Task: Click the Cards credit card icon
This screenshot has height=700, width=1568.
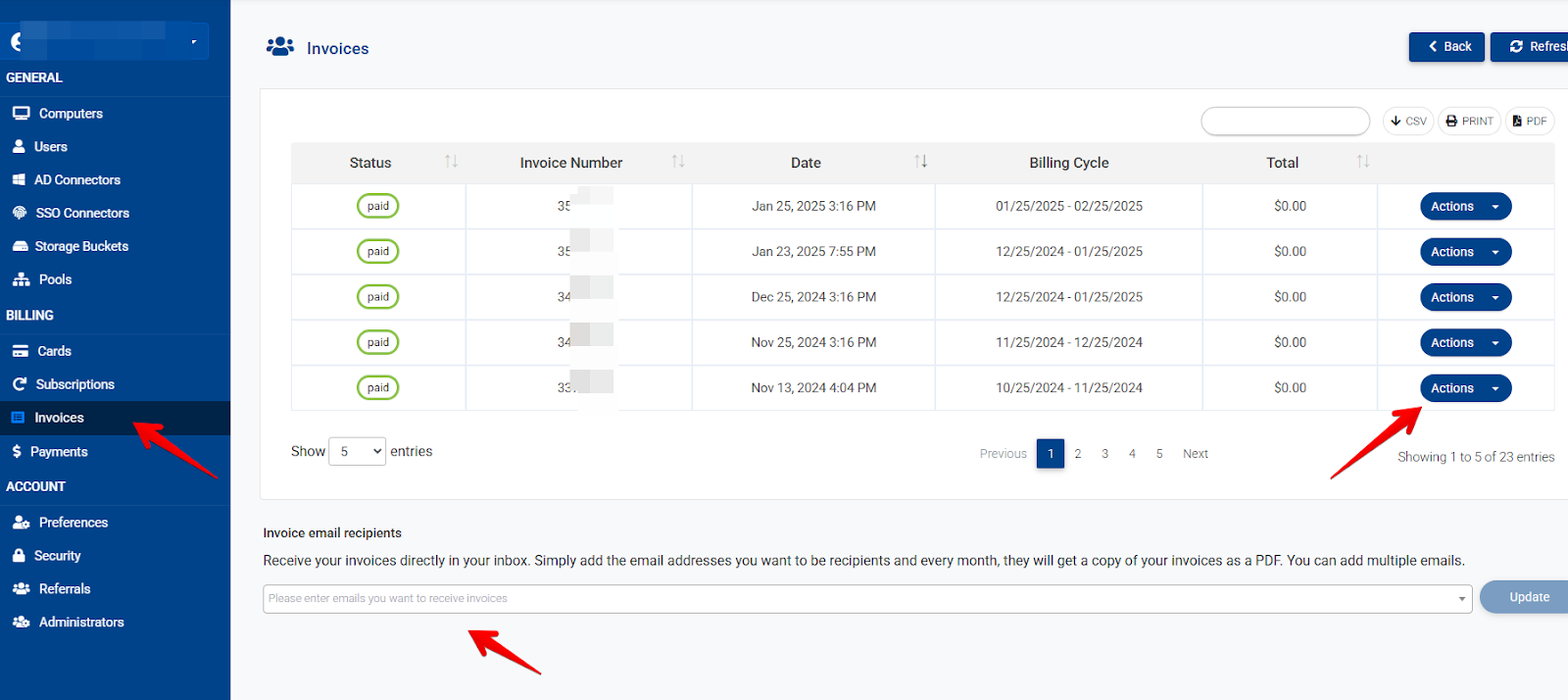Action: [21, 351]
